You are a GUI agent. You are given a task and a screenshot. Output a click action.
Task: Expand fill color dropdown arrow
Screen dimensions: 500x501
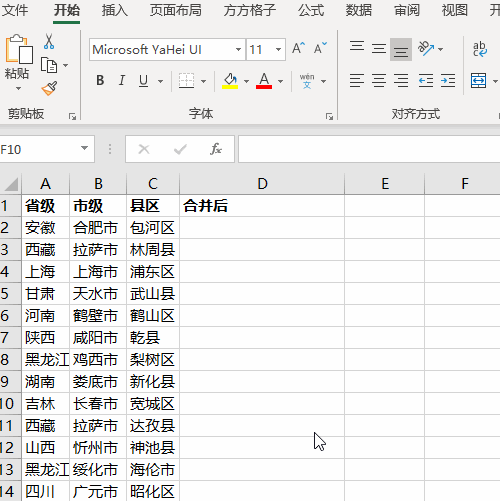246,81
